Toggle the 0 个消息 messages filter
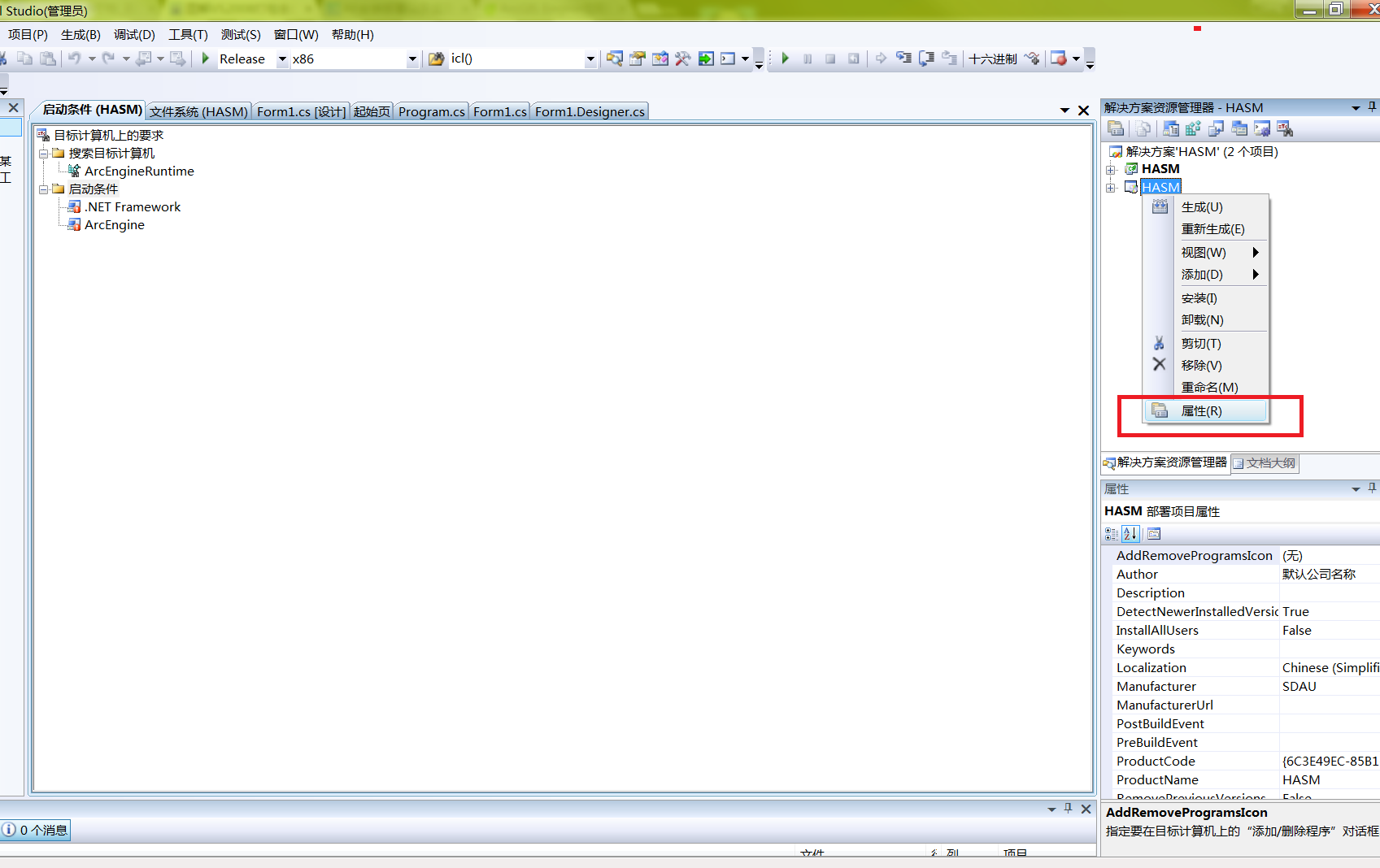This screenshot has width=1380, height=868. pos(35,830)
